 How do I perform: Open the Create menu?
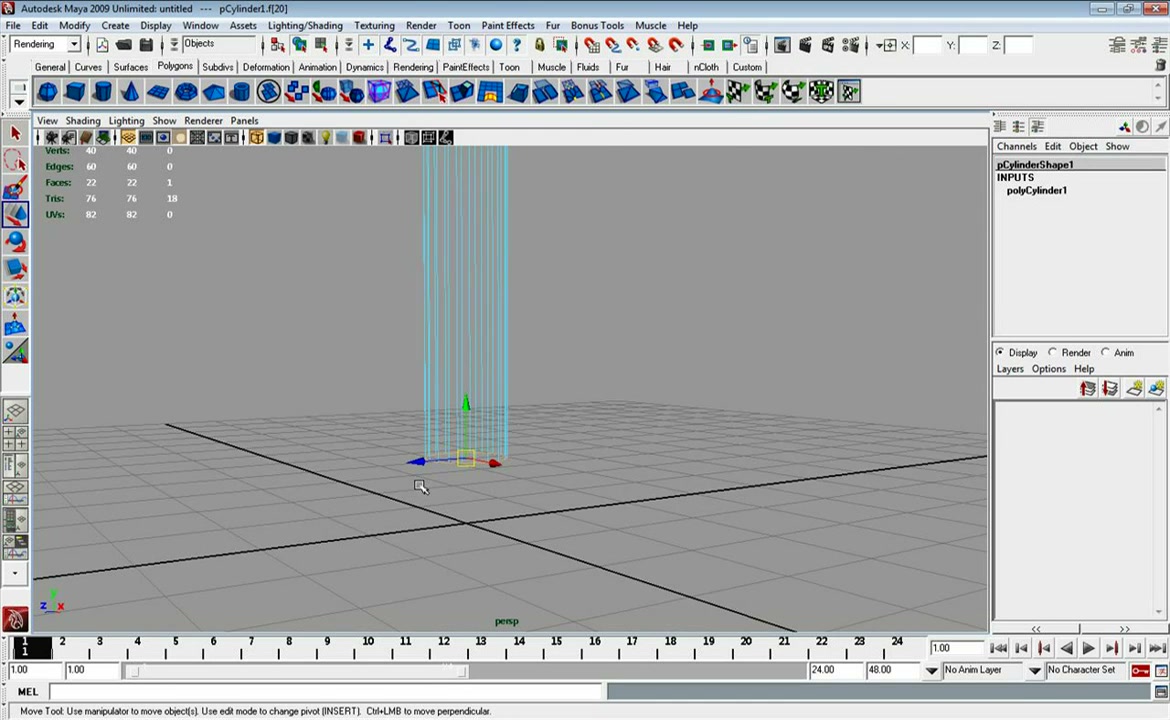[x=115, y=25]
